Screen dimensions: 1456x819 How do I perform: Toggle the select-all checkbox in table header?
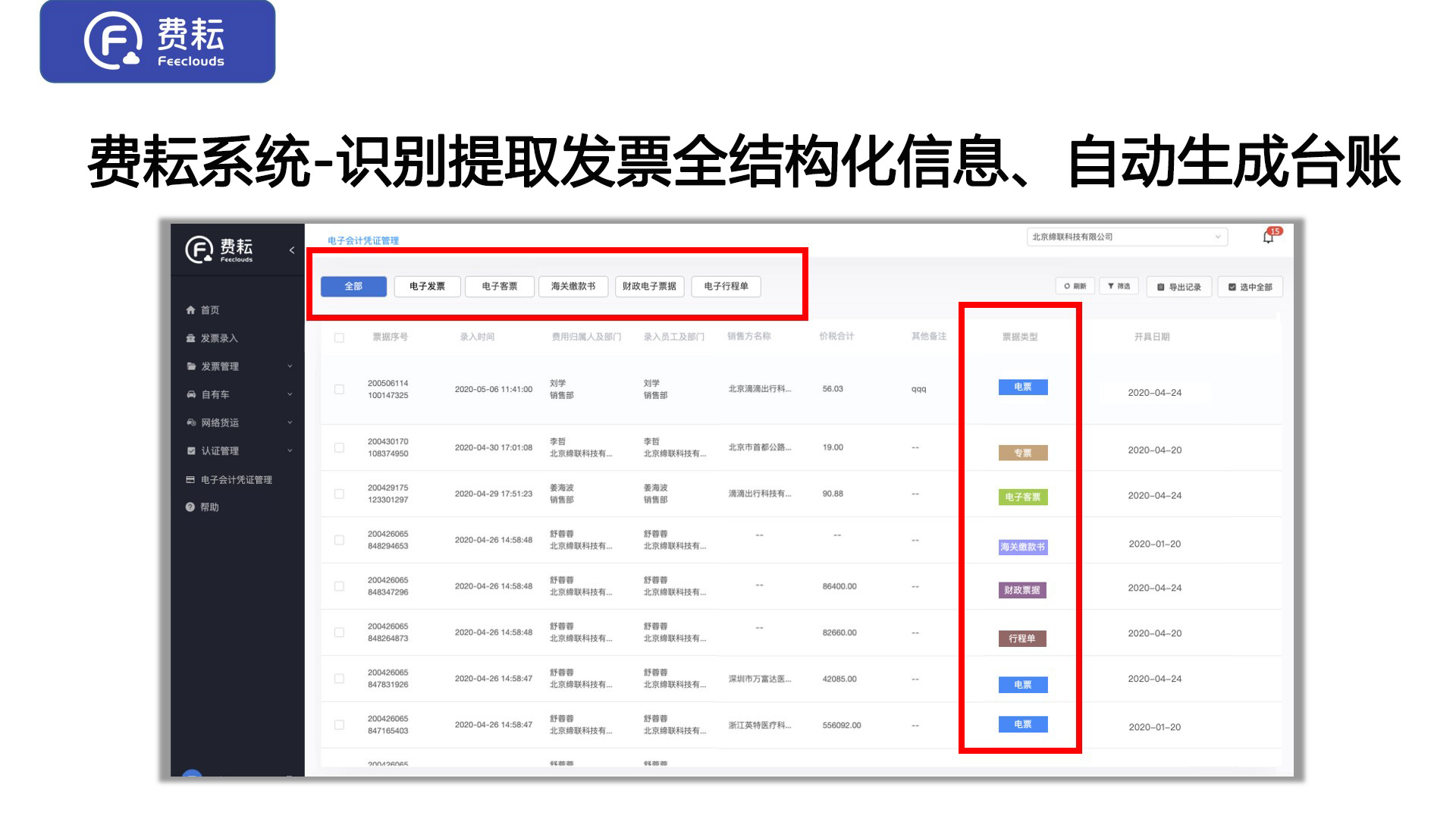click(x=339, y=337)
